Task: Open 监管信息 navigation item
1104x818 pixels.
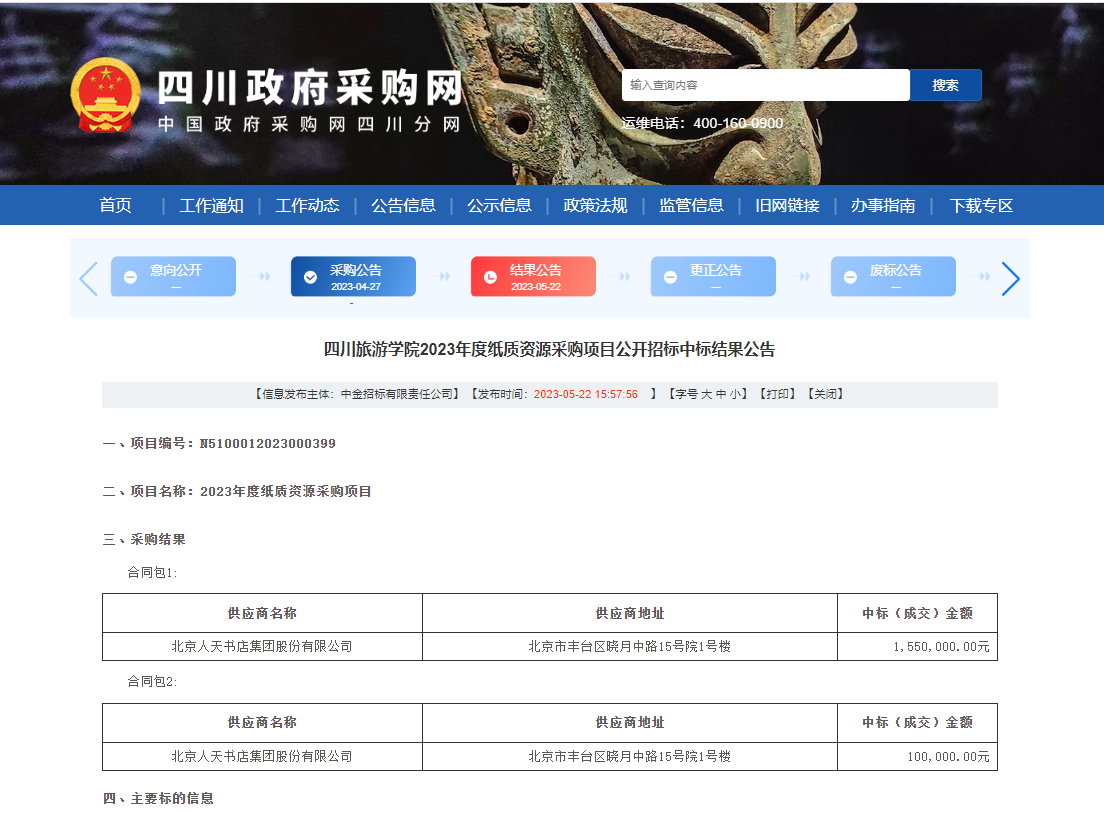Action: pos(691,206)
